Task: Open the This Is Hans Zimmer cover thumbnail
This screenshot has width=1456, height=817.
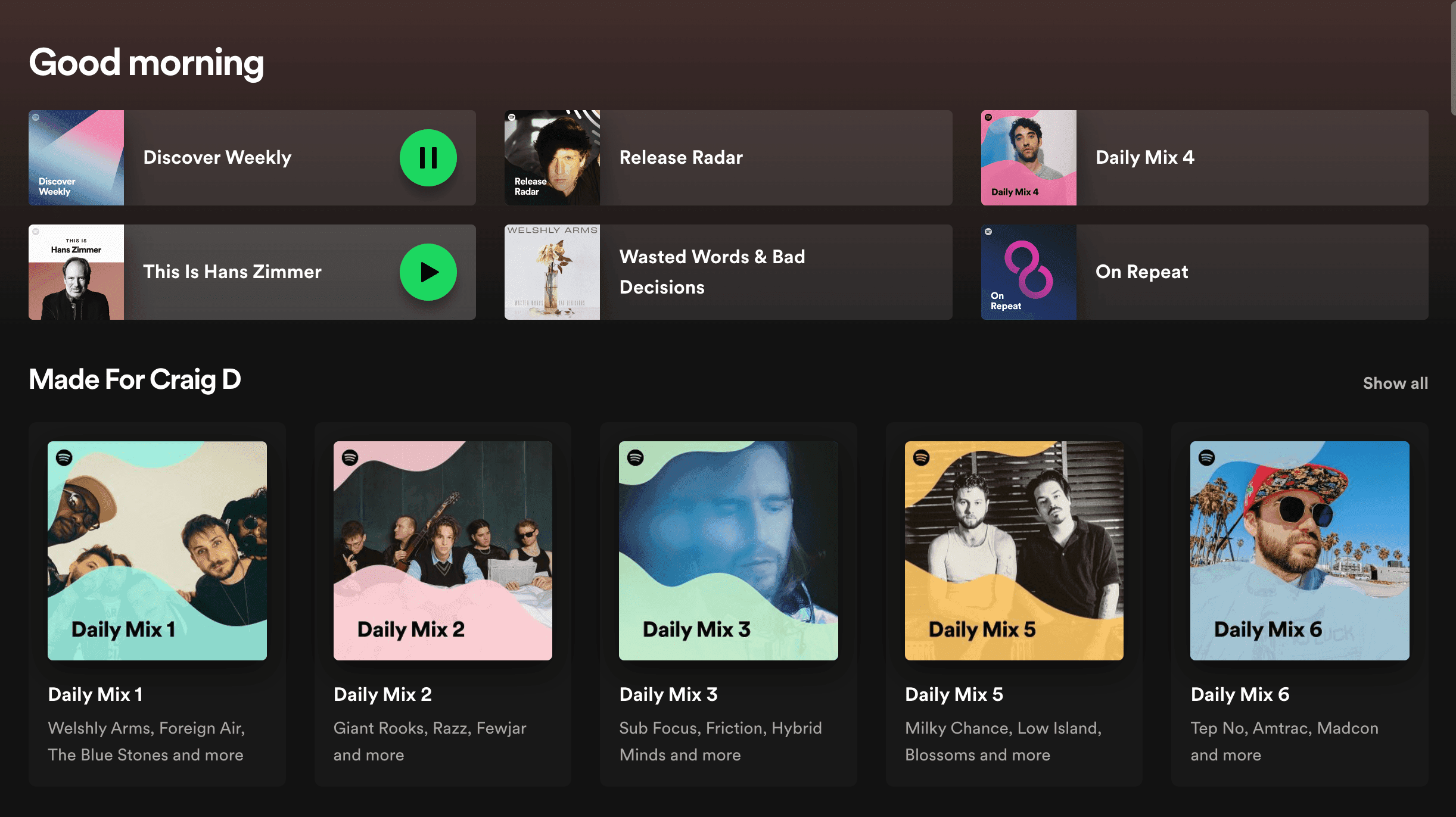Action: coord(76,272)
